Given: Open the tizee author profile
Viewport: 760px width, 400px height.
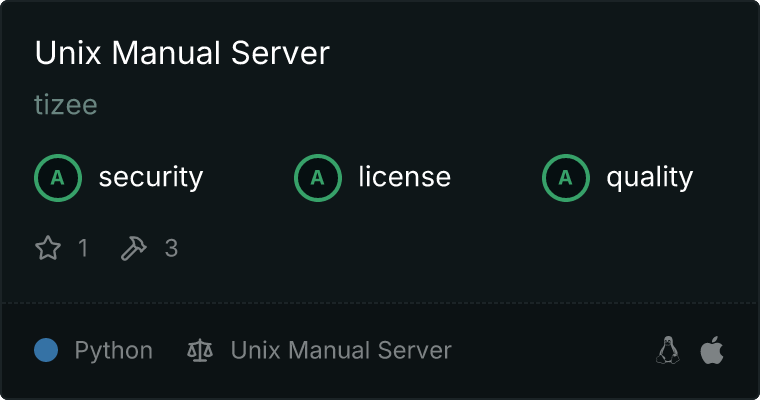Looking at the screenshot, I should pyautogui.click(x=66, y=105).
